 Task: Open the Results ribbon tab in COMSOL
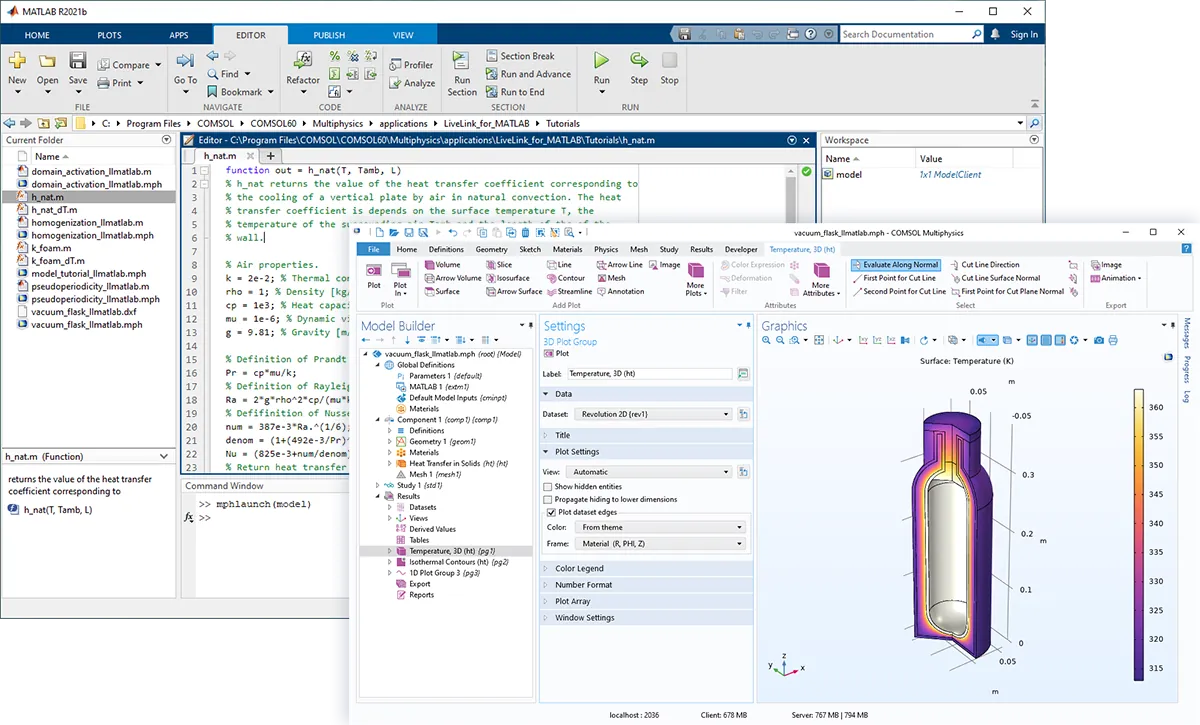pyautogui.click(x=701, y=249)
